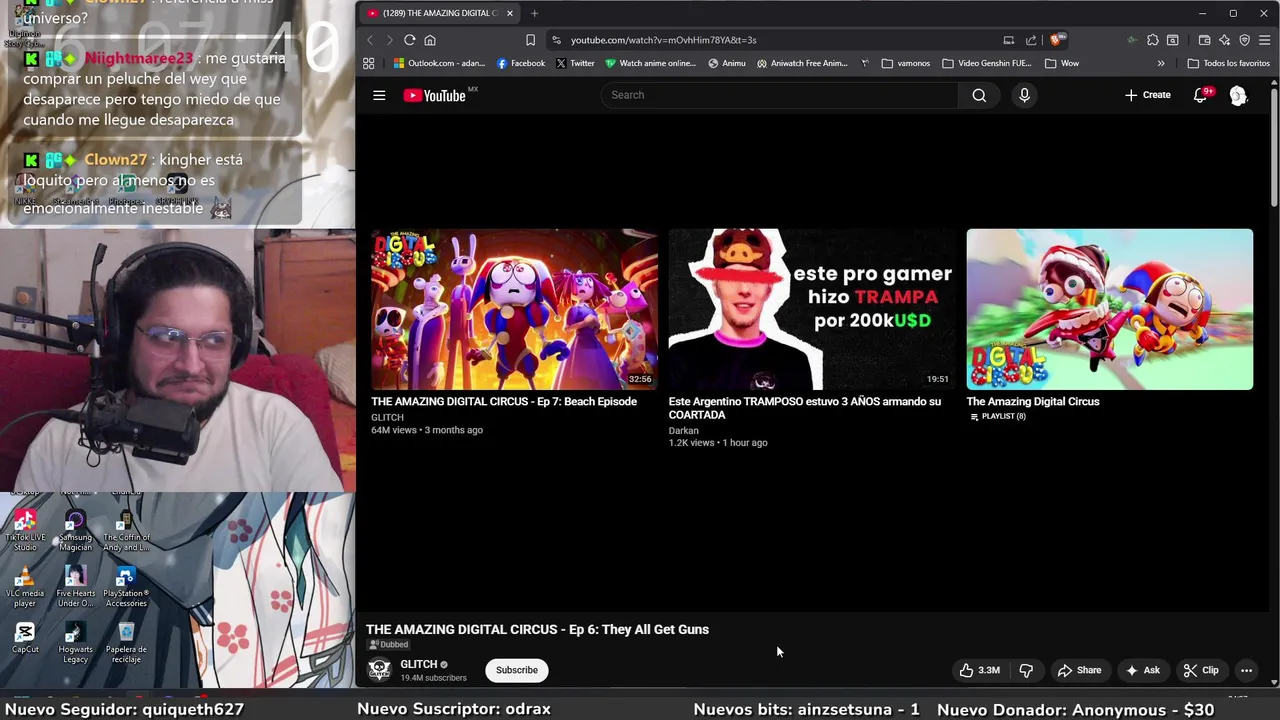Open PlayStation Accessories desktop shortcut
This screenshot has height=720, width=1280.
coord(126,587)
